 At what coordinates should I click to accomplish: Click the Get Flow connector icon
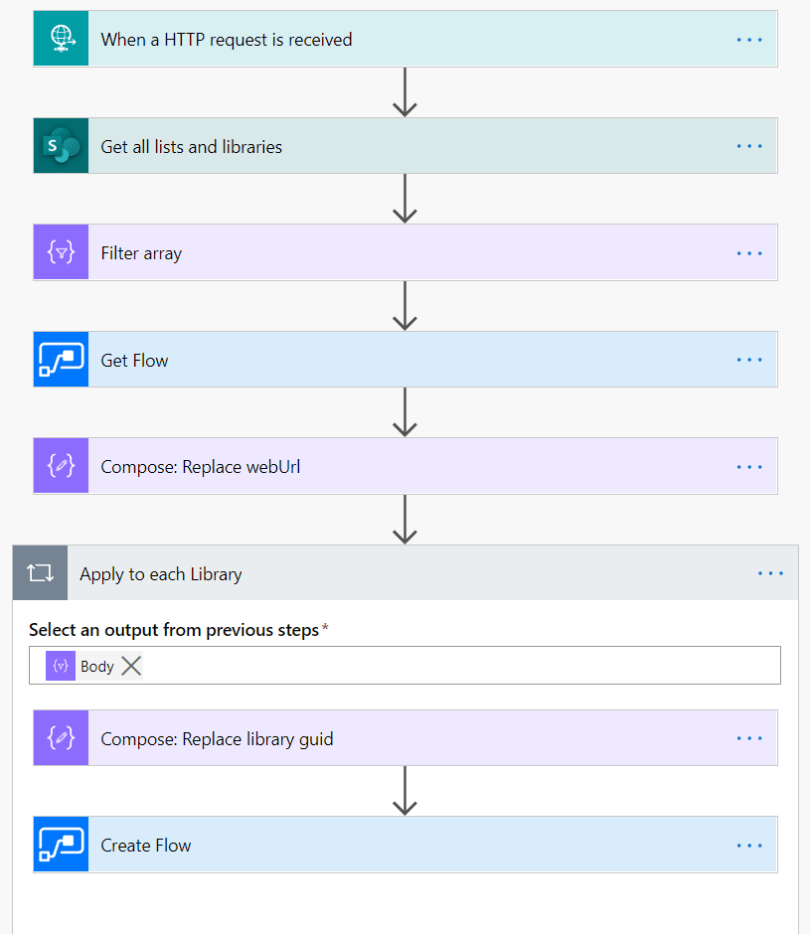coord(61,360)
